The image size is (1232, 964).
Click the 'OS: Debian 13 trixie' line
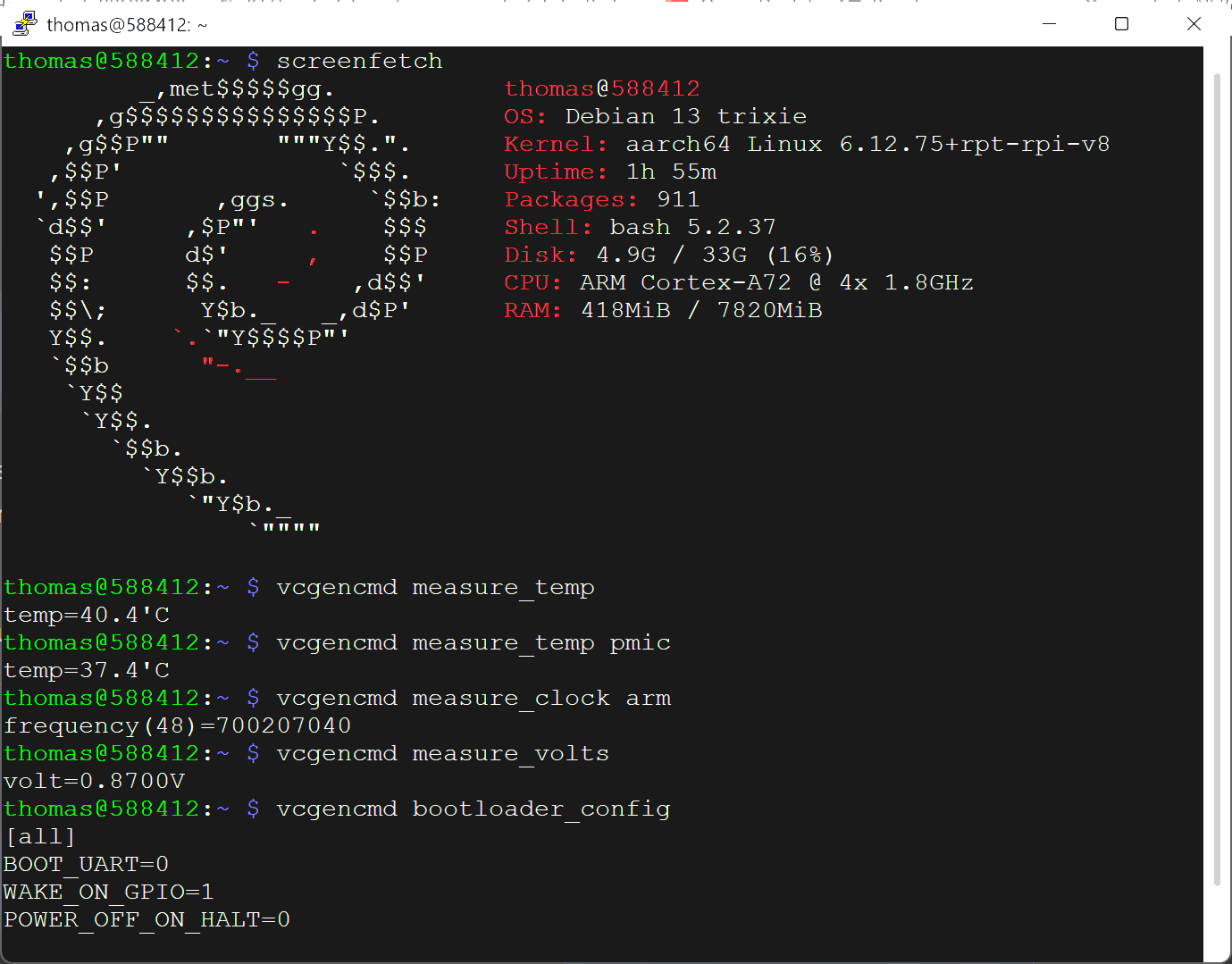click(x=655, y=116)
